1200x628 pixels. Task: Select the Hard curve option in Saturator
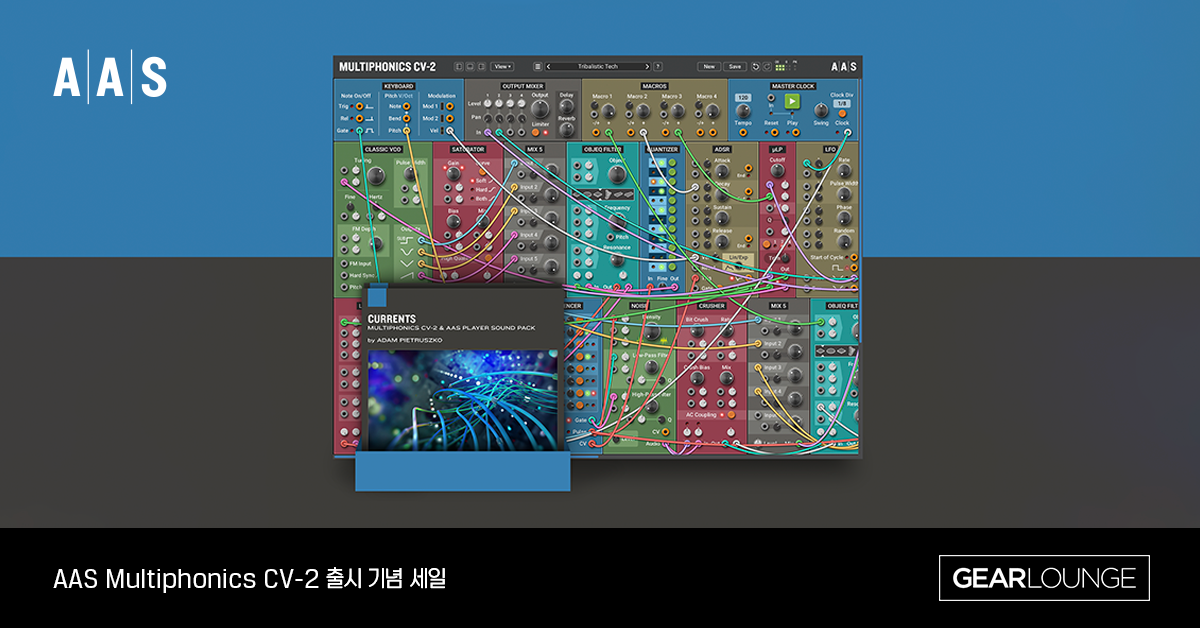[x=482, y=190]
